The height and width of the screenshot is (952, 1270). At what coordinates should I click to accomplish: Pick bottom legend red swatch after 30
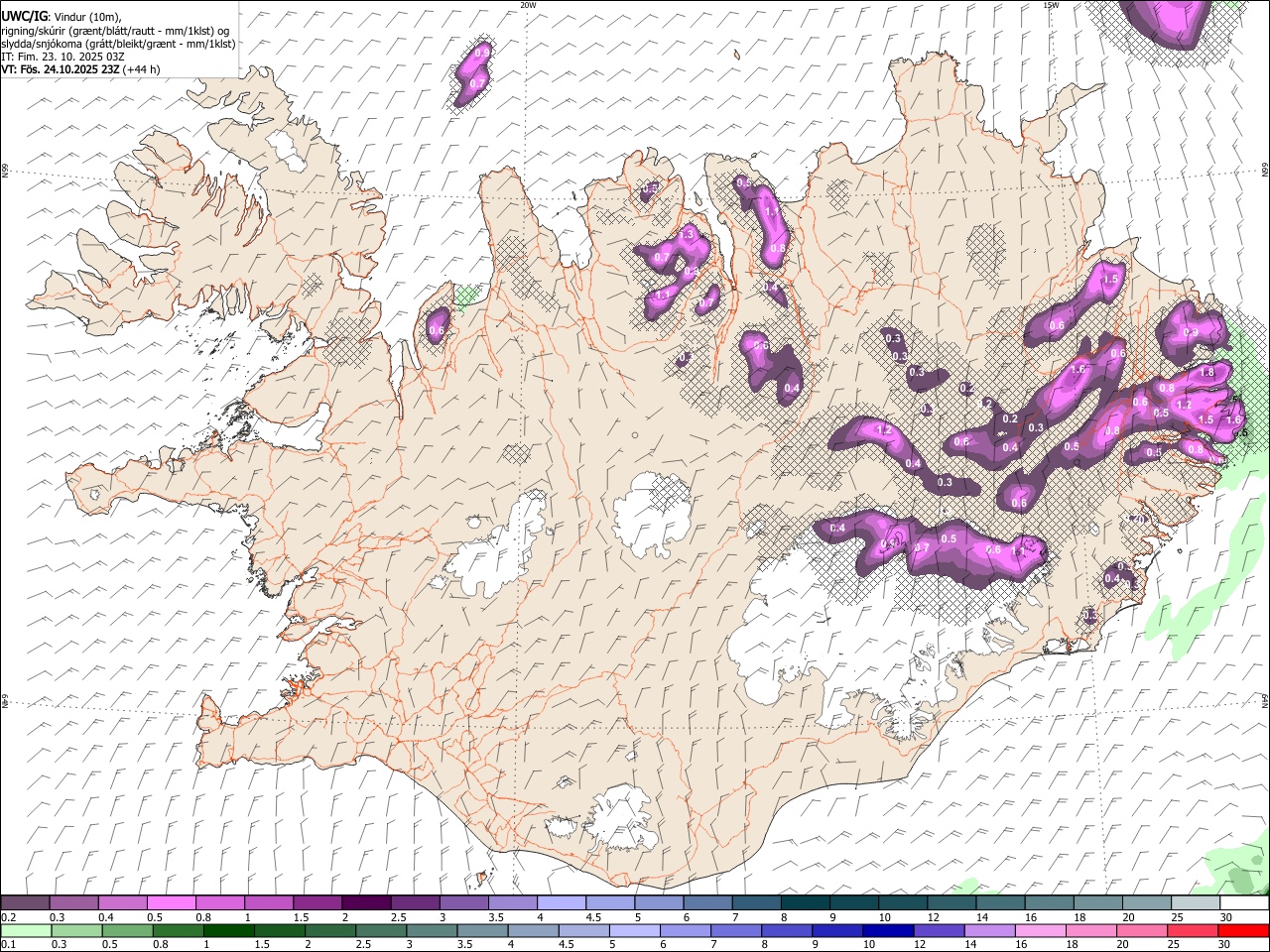pyautogui.click(x=1242, y=930)
